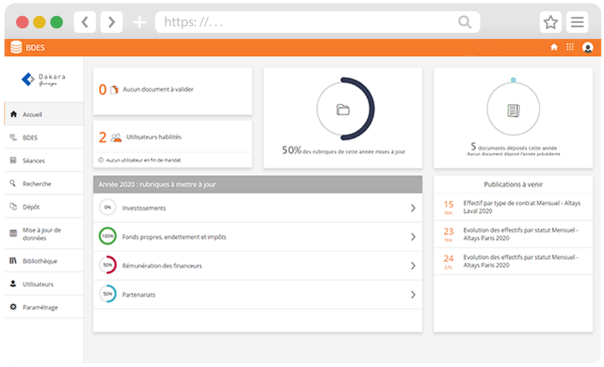
Task: Open the Paramétrage menu item
Action: pos(44,307)
